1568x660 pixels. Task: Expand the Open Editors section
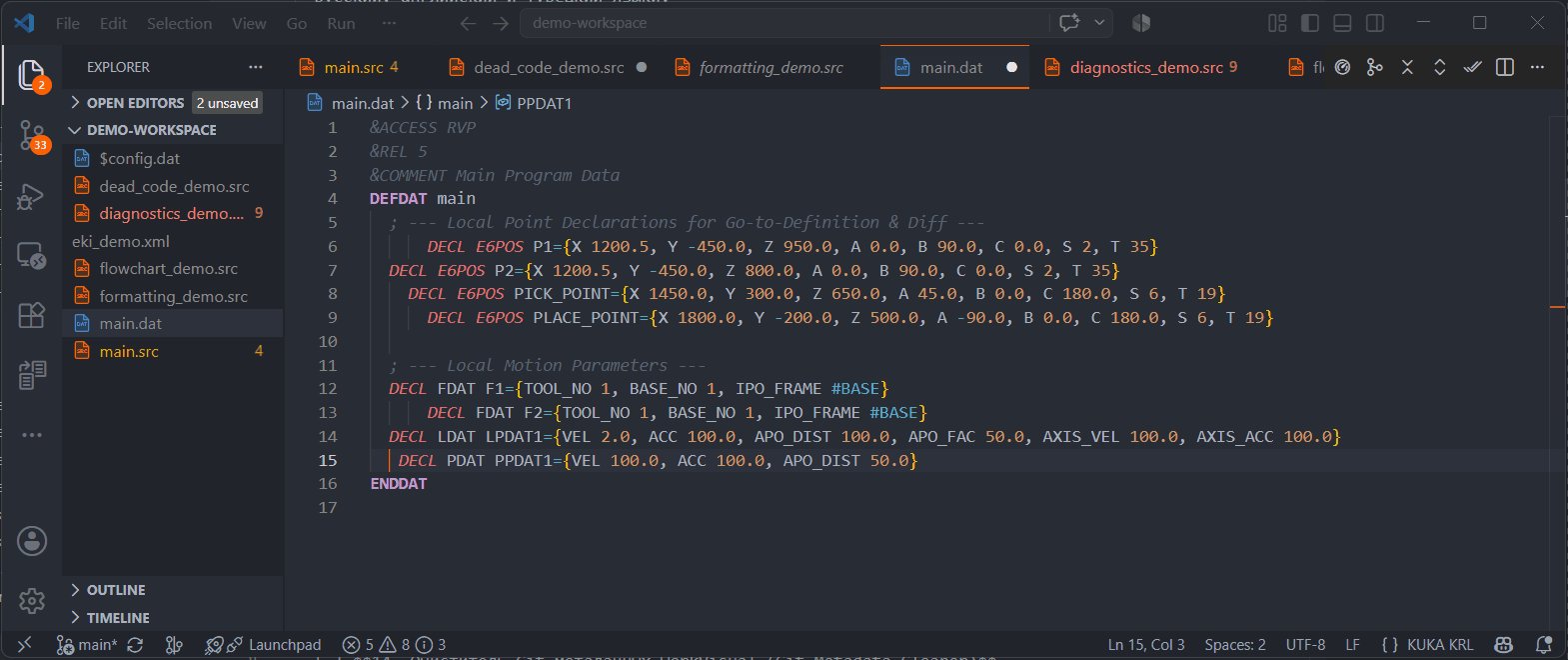(x=173, y=103)
